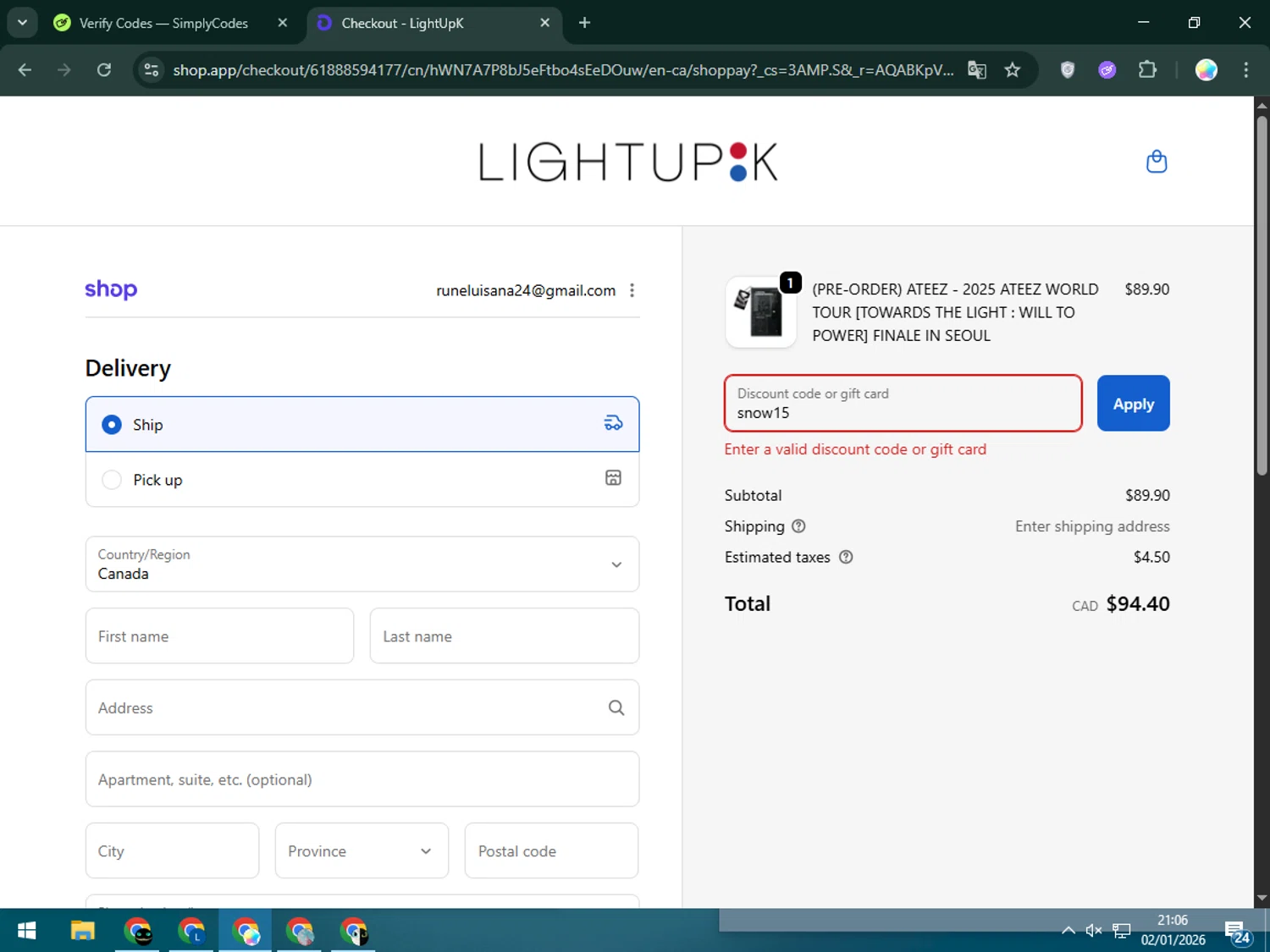
Task: Show estimated taxes help icon
Action: click(x=846, y=557)
